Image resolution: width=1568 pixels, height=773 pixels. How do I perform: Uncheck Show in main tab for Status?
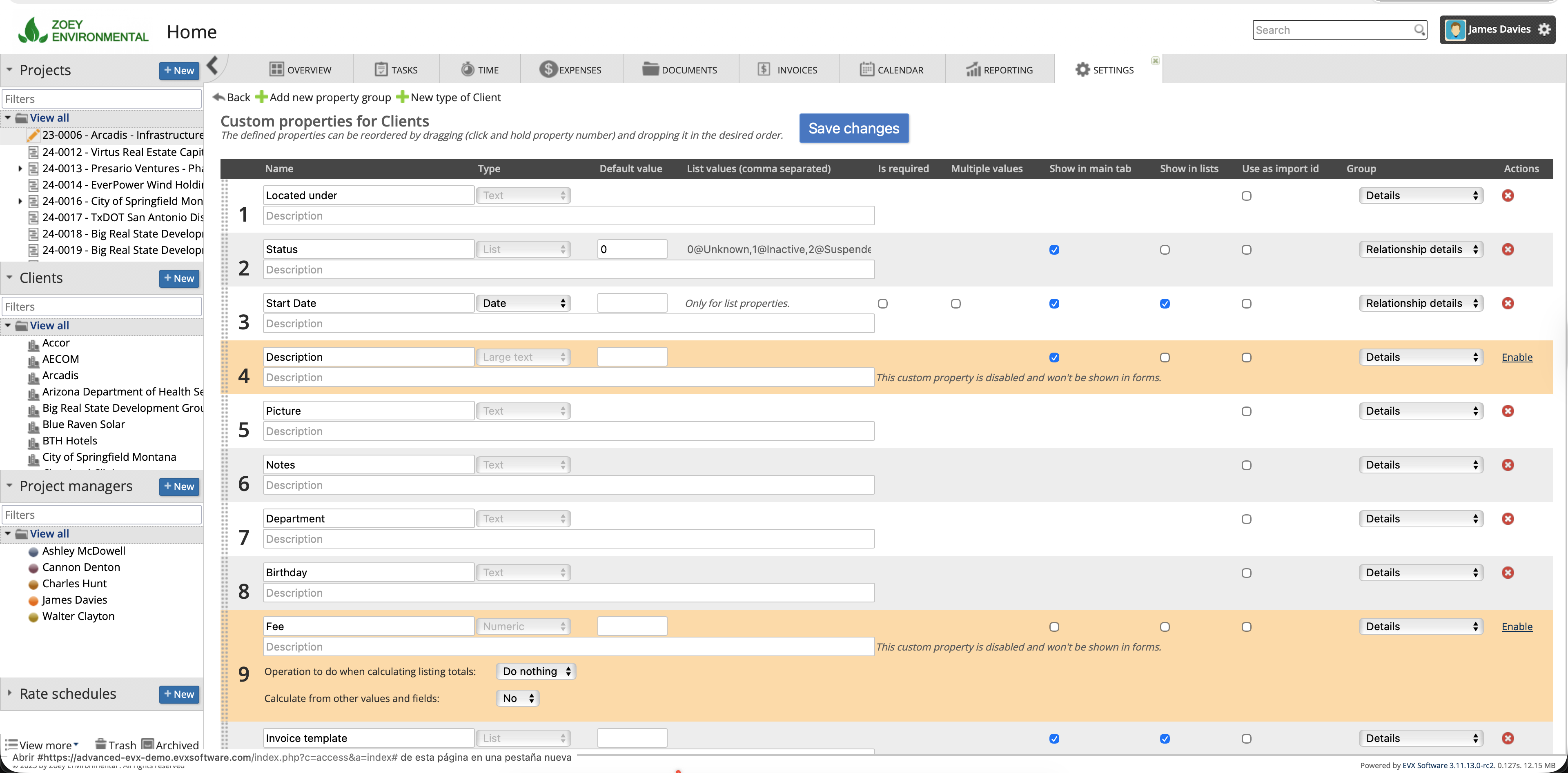(x=1053, y=250)
